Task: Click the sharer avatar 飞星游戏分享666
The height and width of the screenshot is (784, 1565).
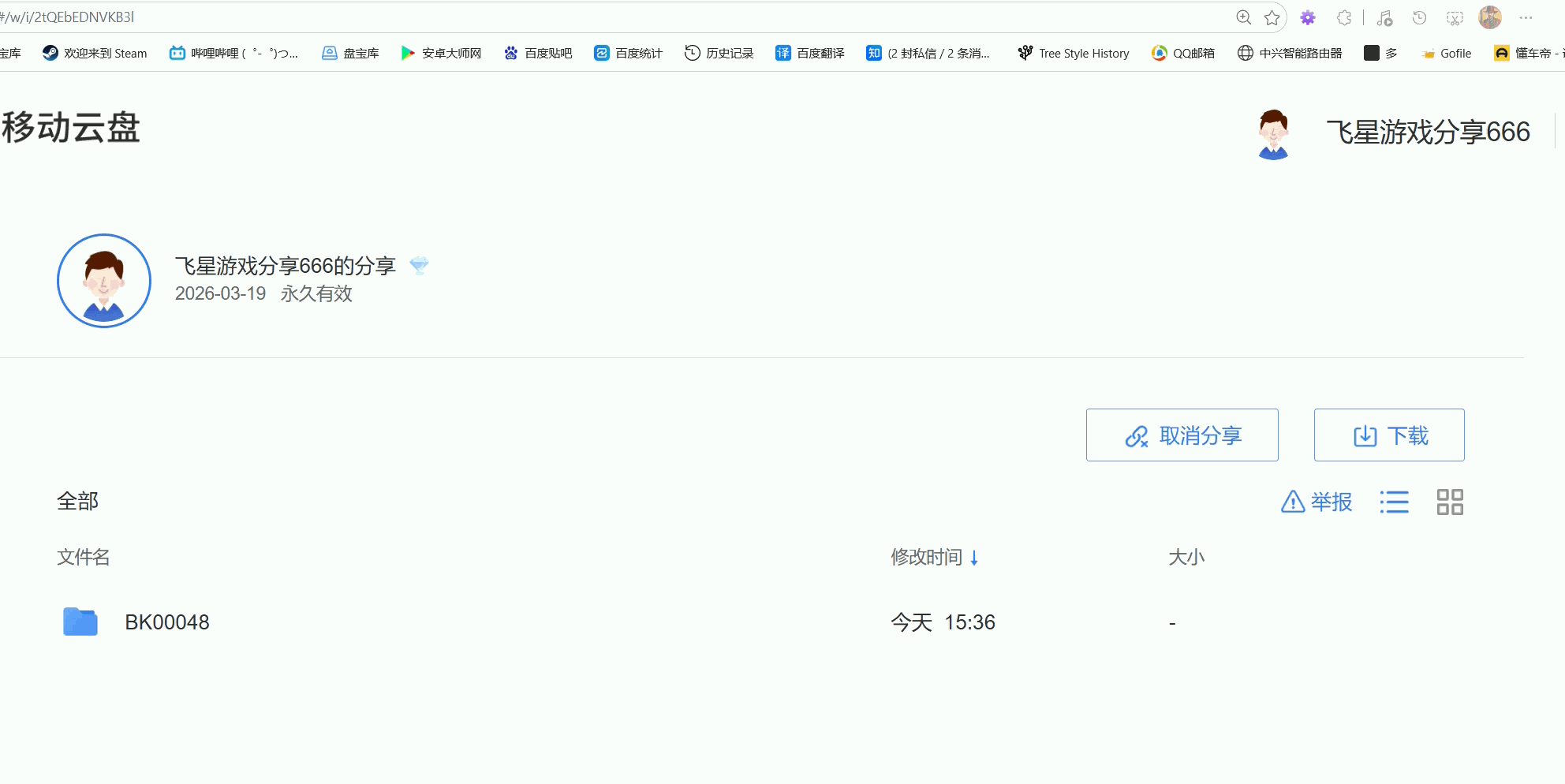Action: [1273, 133]
